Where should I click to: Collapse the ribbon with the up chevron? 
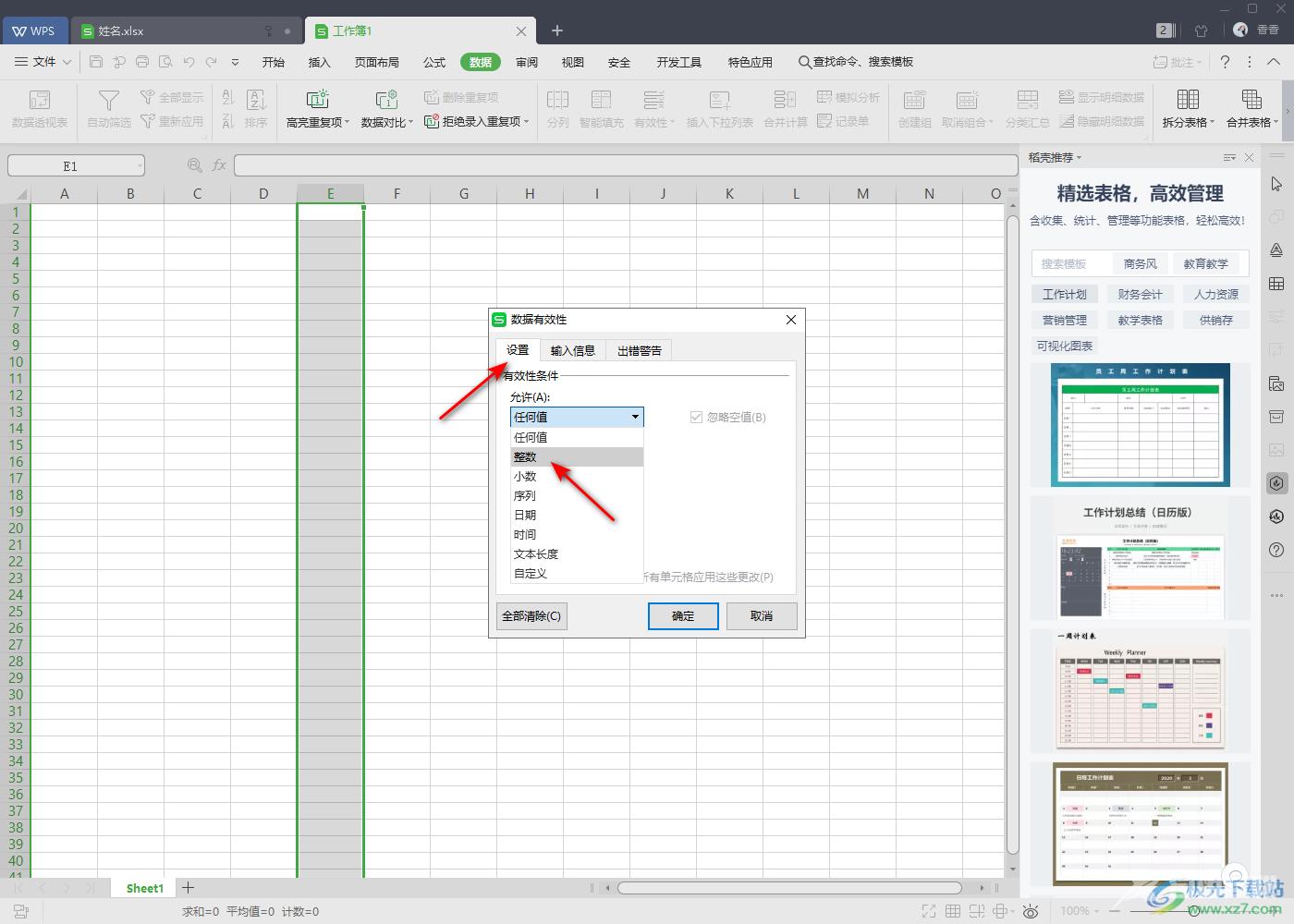point(1273,62)
